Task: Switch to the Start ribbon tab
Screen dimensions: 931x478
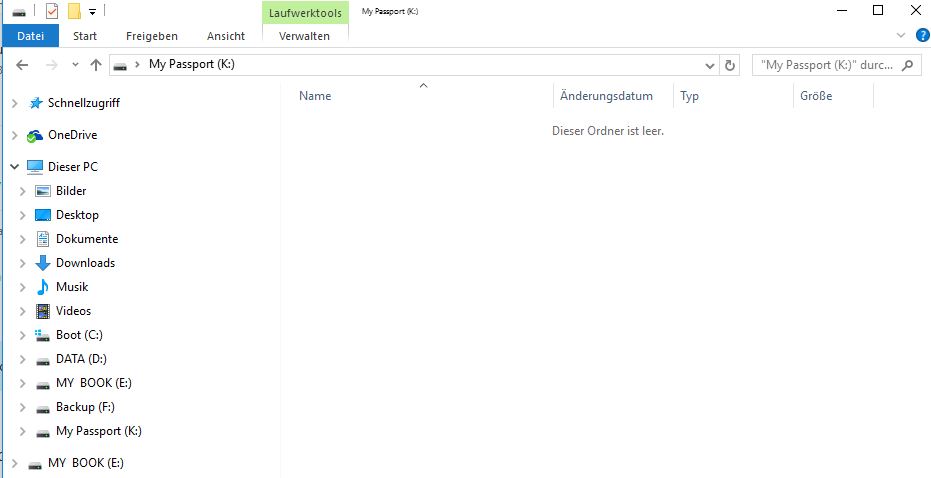Action: (x=85, y=36)
